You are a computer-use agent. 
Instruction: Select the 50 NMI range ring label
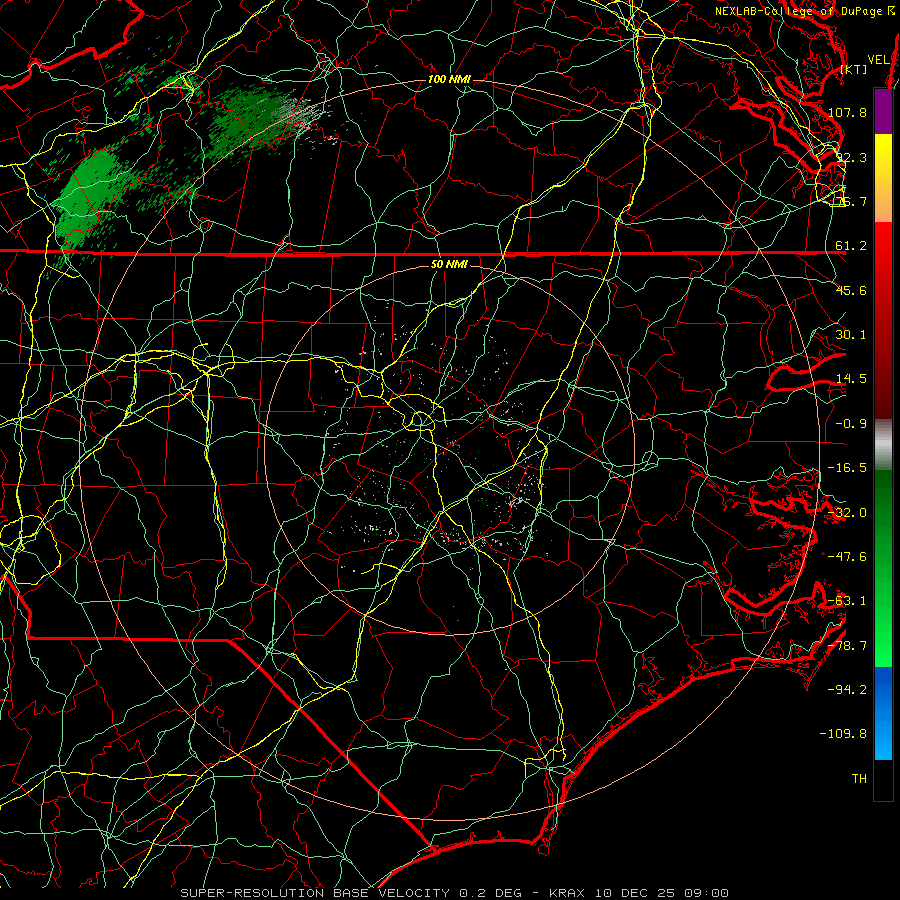pyautogui.click(x=449, y=264)
